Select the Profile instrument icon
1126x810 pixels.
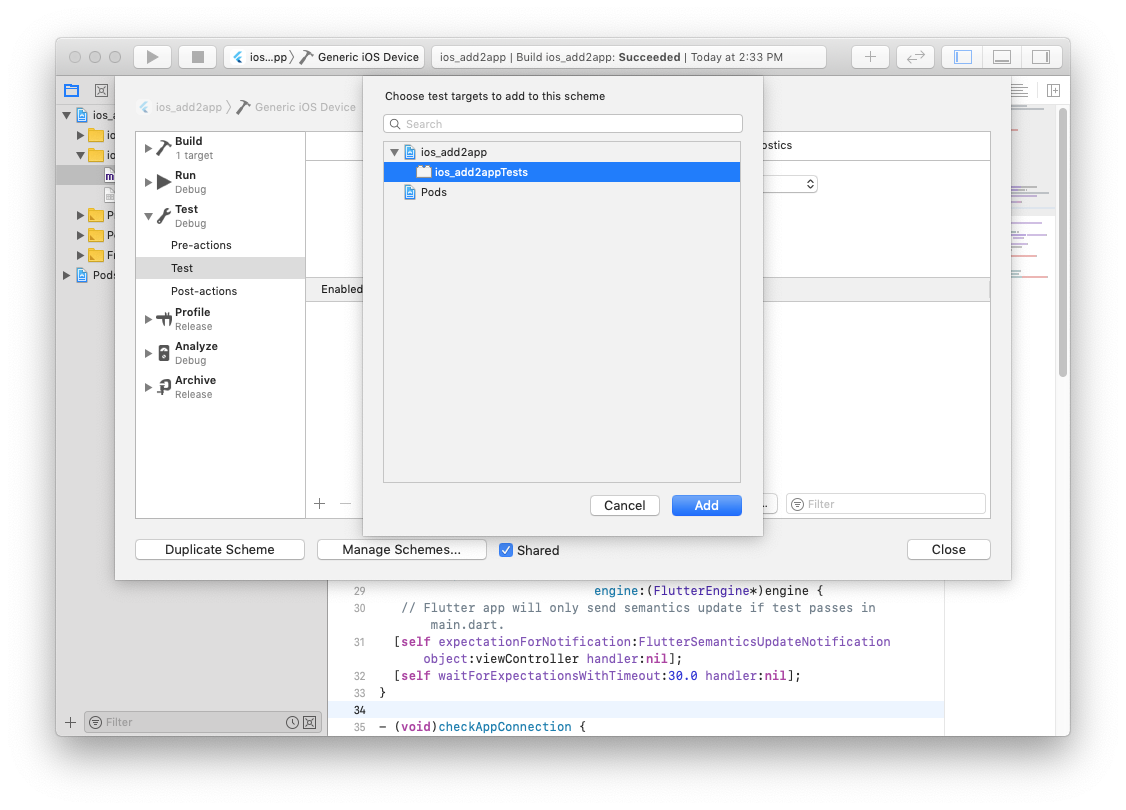(x=164, y=319)
